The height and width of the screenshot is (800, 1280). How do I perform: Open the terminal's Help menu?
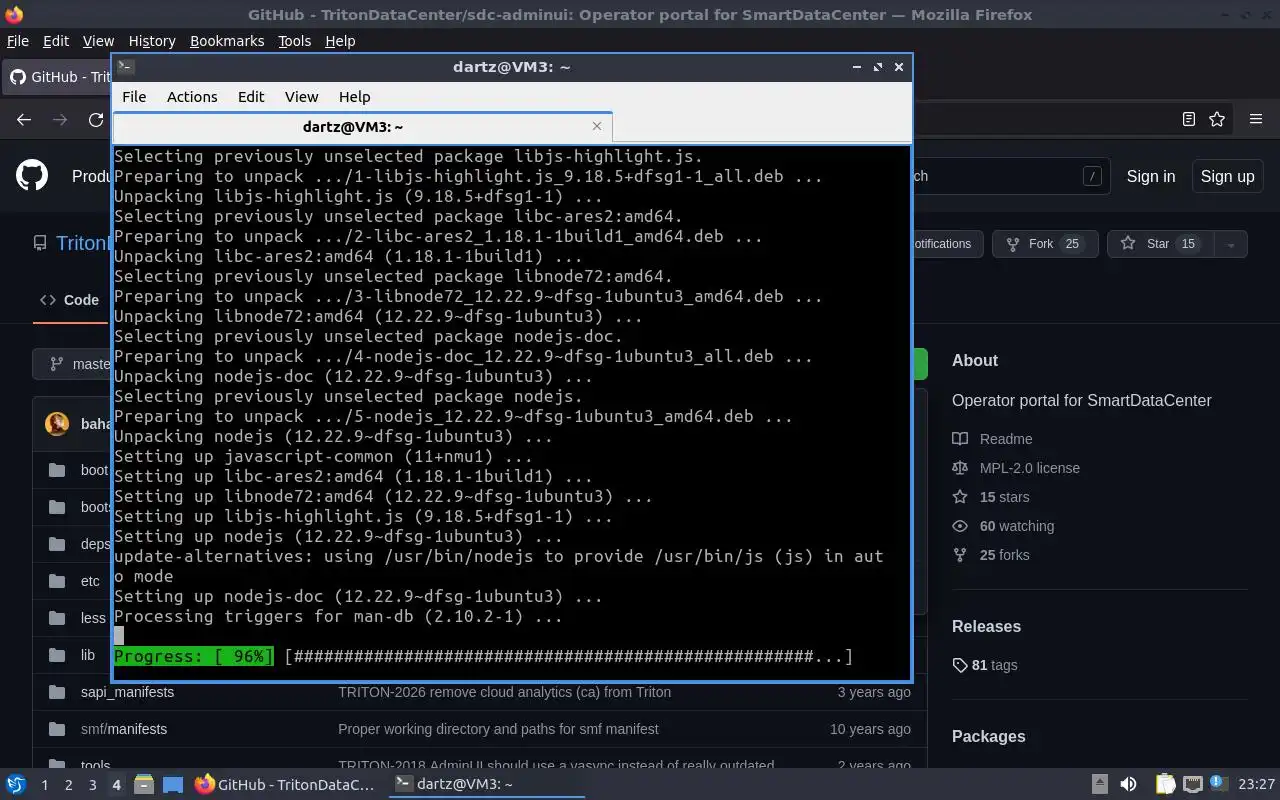point(354,97)
